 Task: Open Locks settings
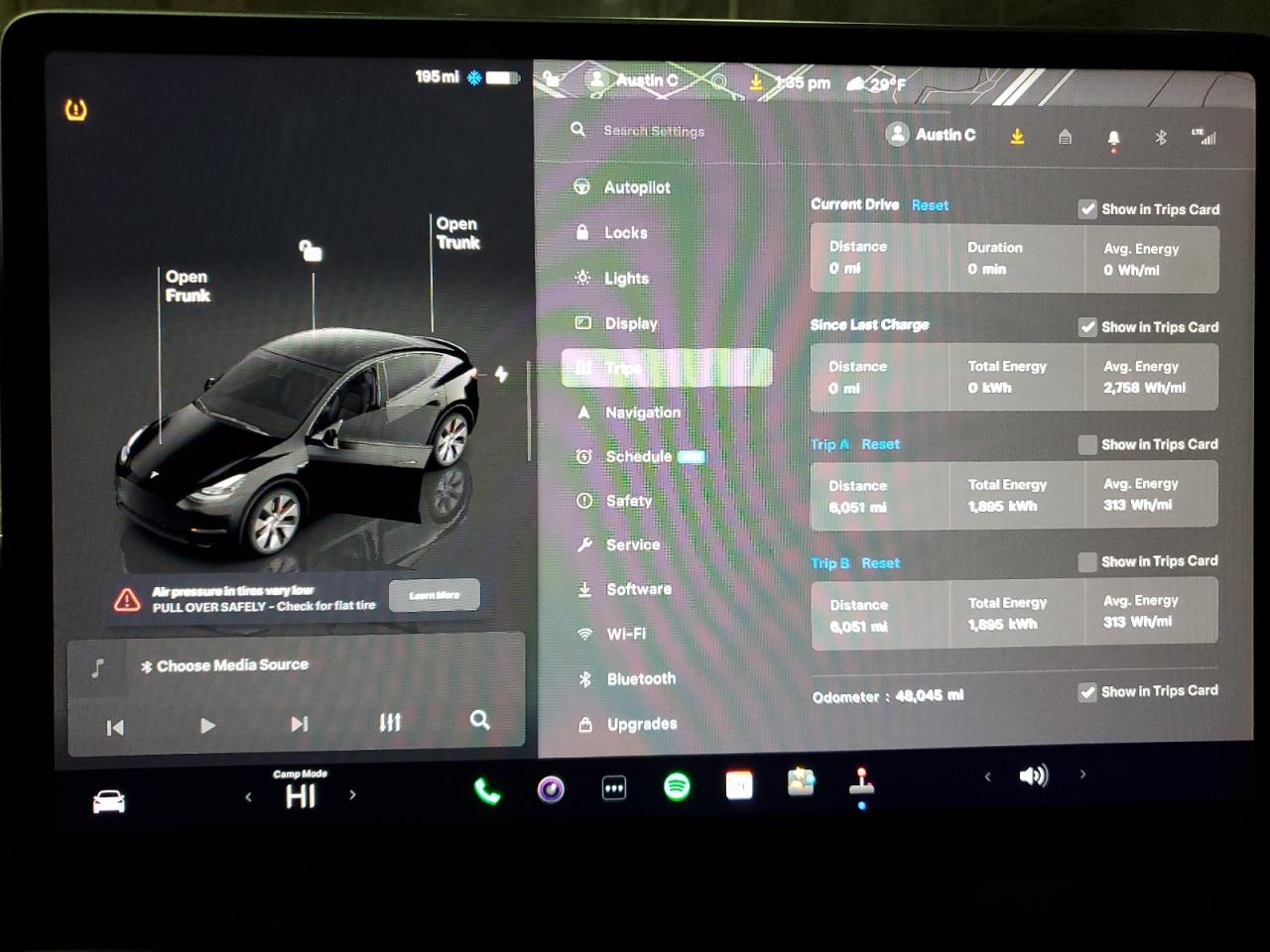(x=611, y=233)
